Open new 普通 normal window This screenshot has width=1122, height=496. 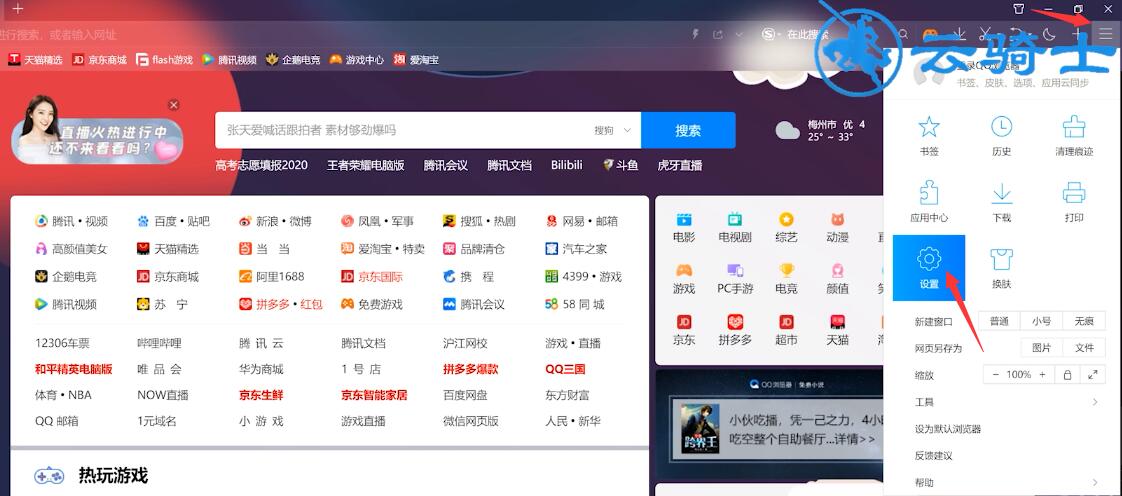click(x=1000, y=321)
